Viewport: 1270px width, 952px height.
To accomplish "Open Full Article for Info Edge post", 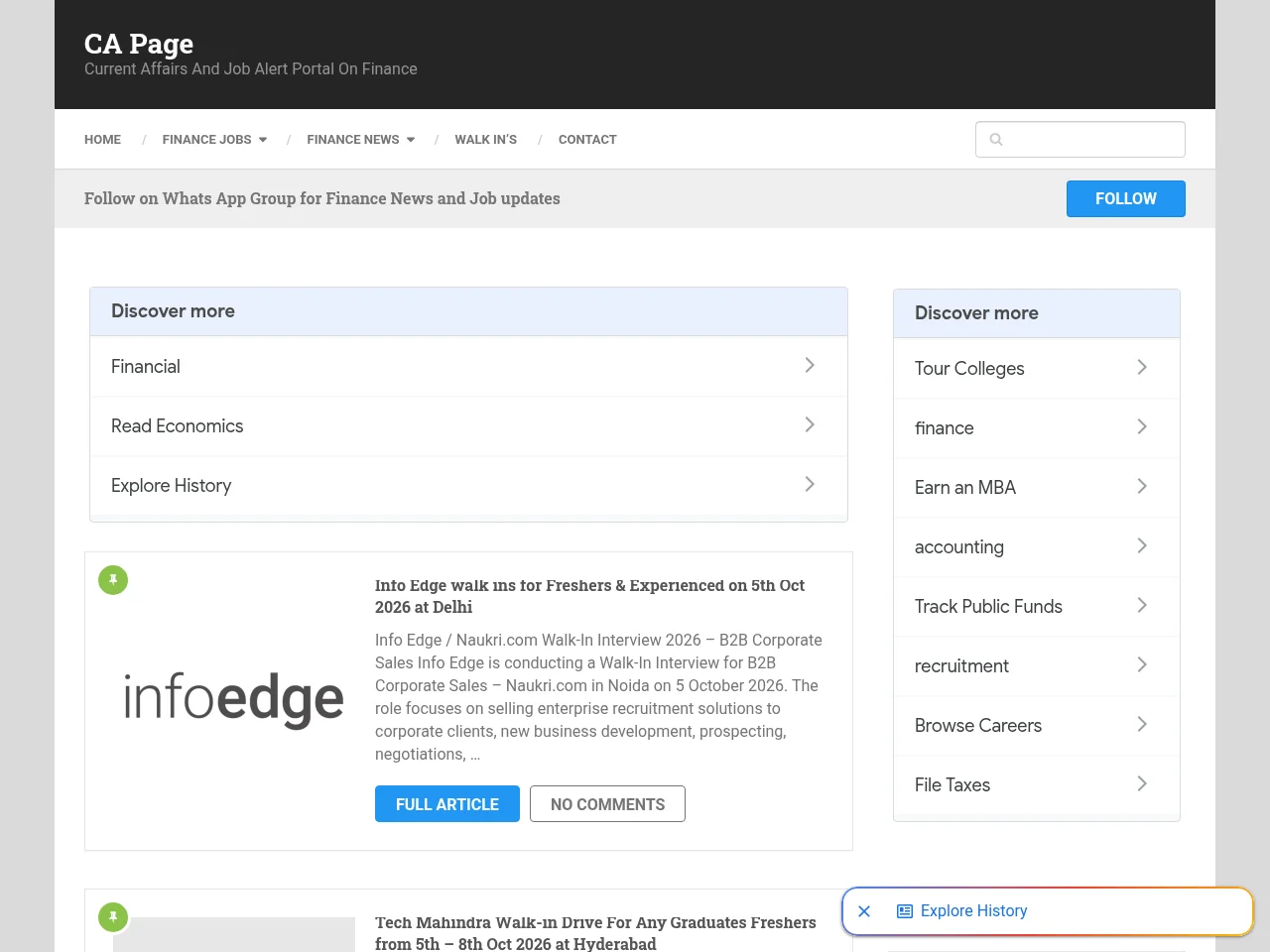I will point(447,804).
